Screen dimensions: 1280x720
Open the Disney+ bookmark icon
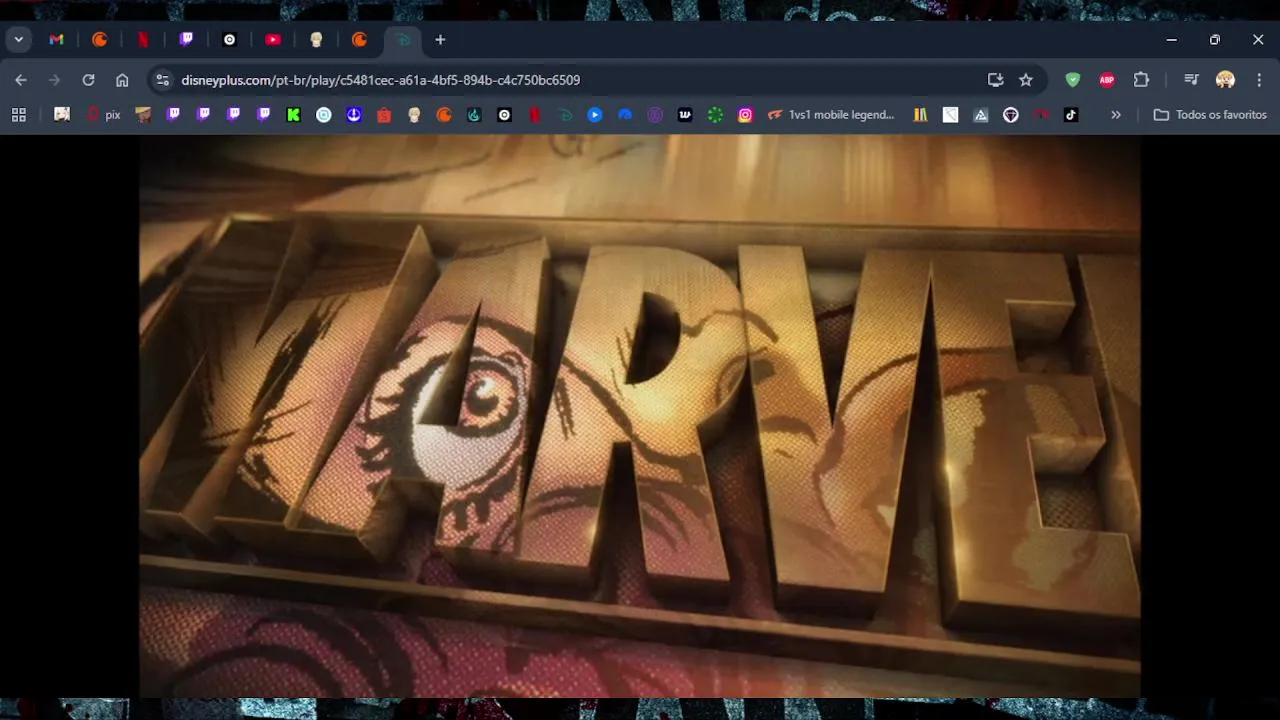(x=565, y=115)
